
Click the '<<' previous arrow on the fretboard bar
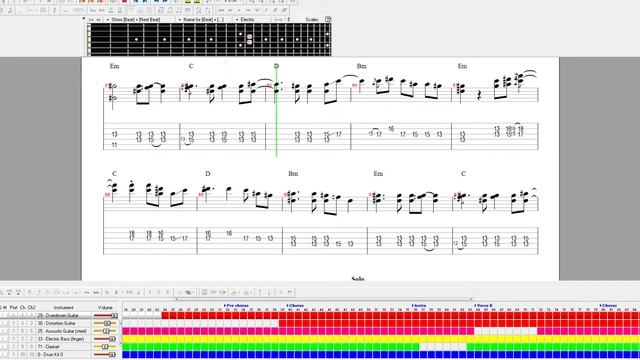tap(91, 19)
